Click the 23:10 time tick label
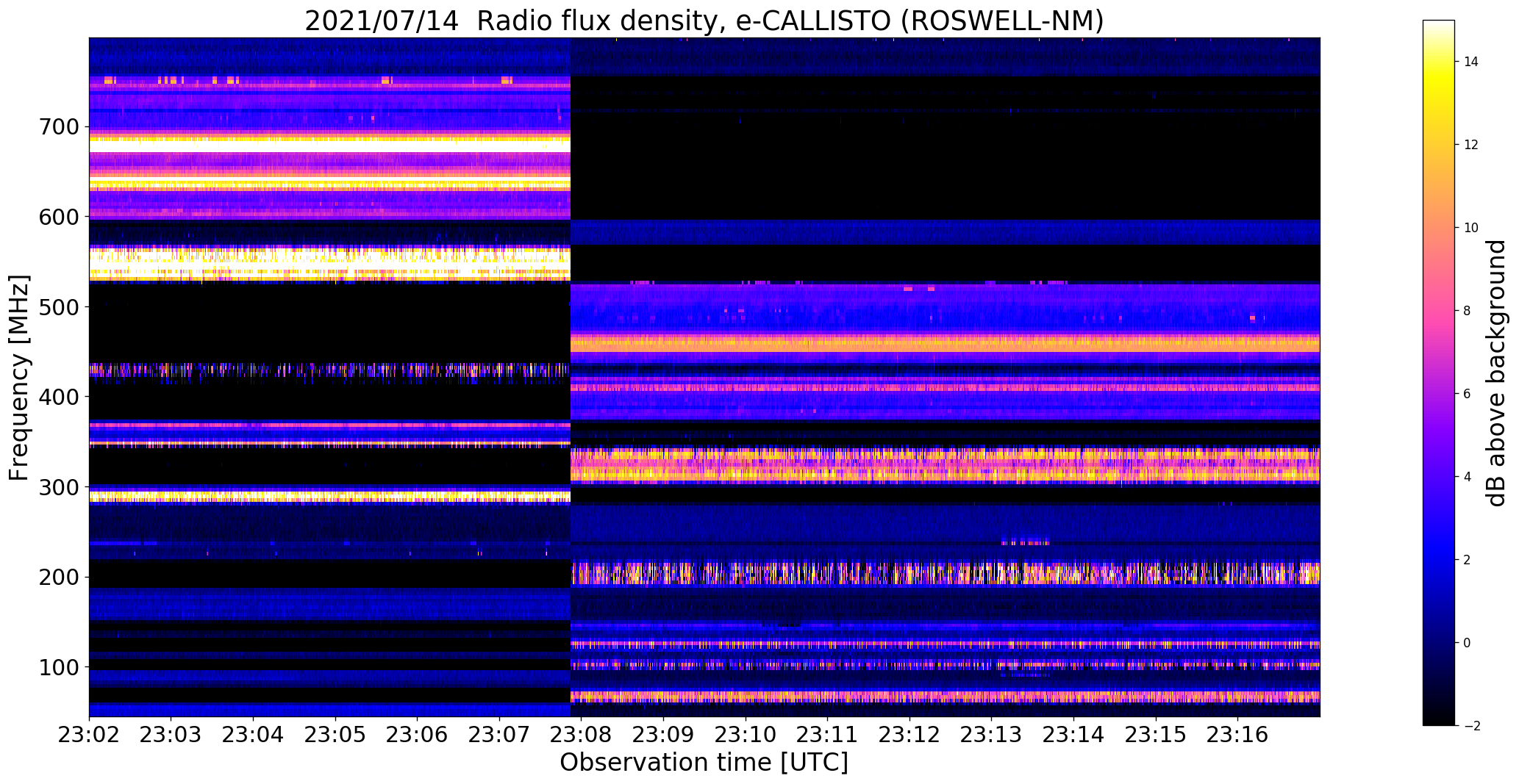Screen dimensions: 1519x784 [746, 735]
